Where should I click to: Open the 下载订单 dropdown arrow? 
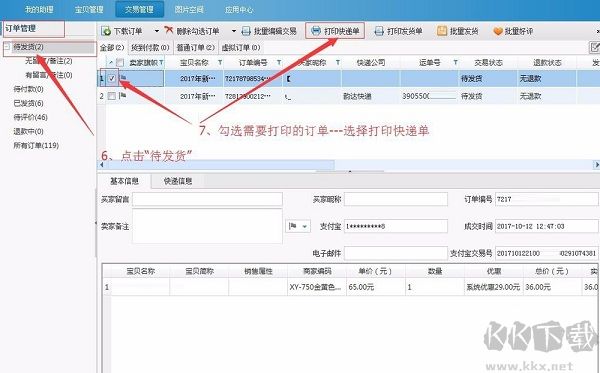(157, 31)
